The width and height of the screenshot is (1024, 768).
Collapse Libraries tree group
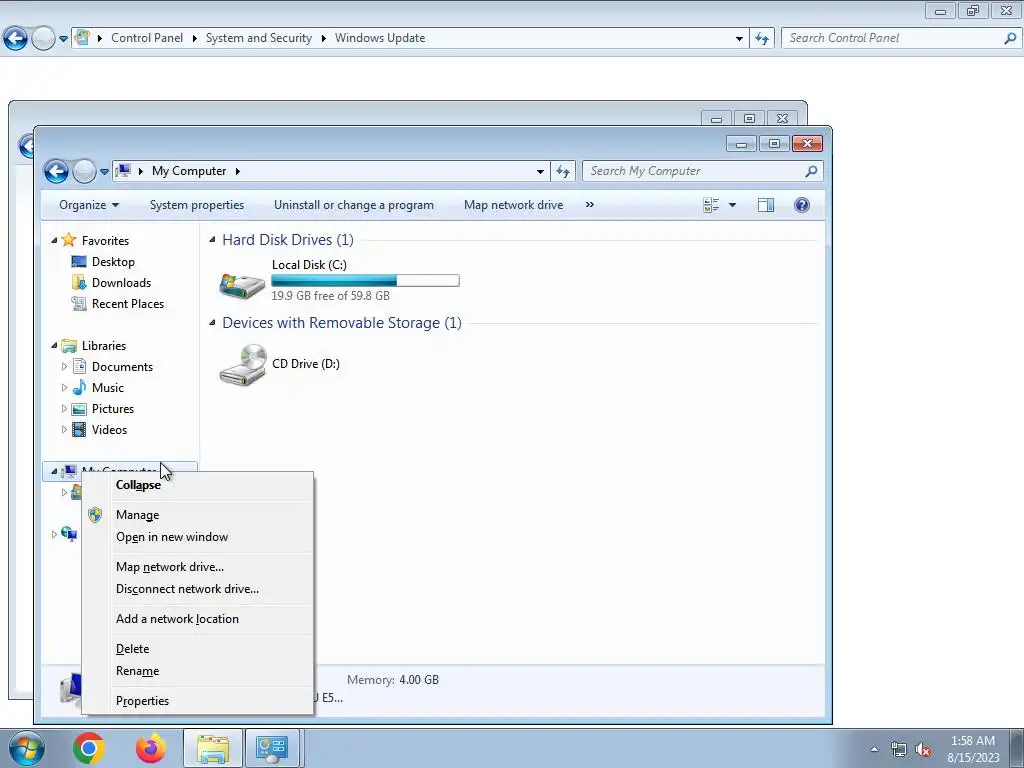point(54,345)
